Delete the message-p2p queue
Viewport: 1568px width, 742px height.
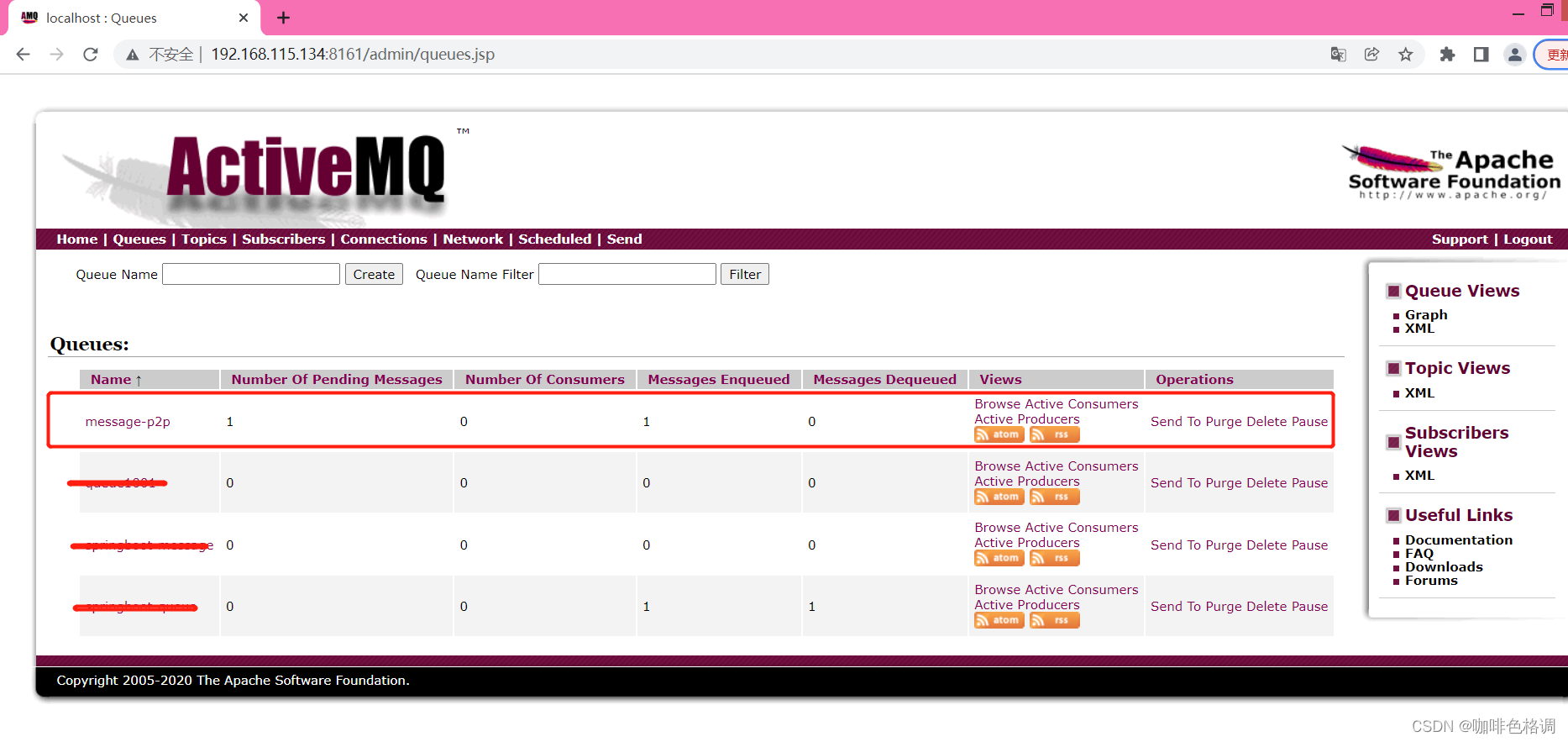point(1266,422)
